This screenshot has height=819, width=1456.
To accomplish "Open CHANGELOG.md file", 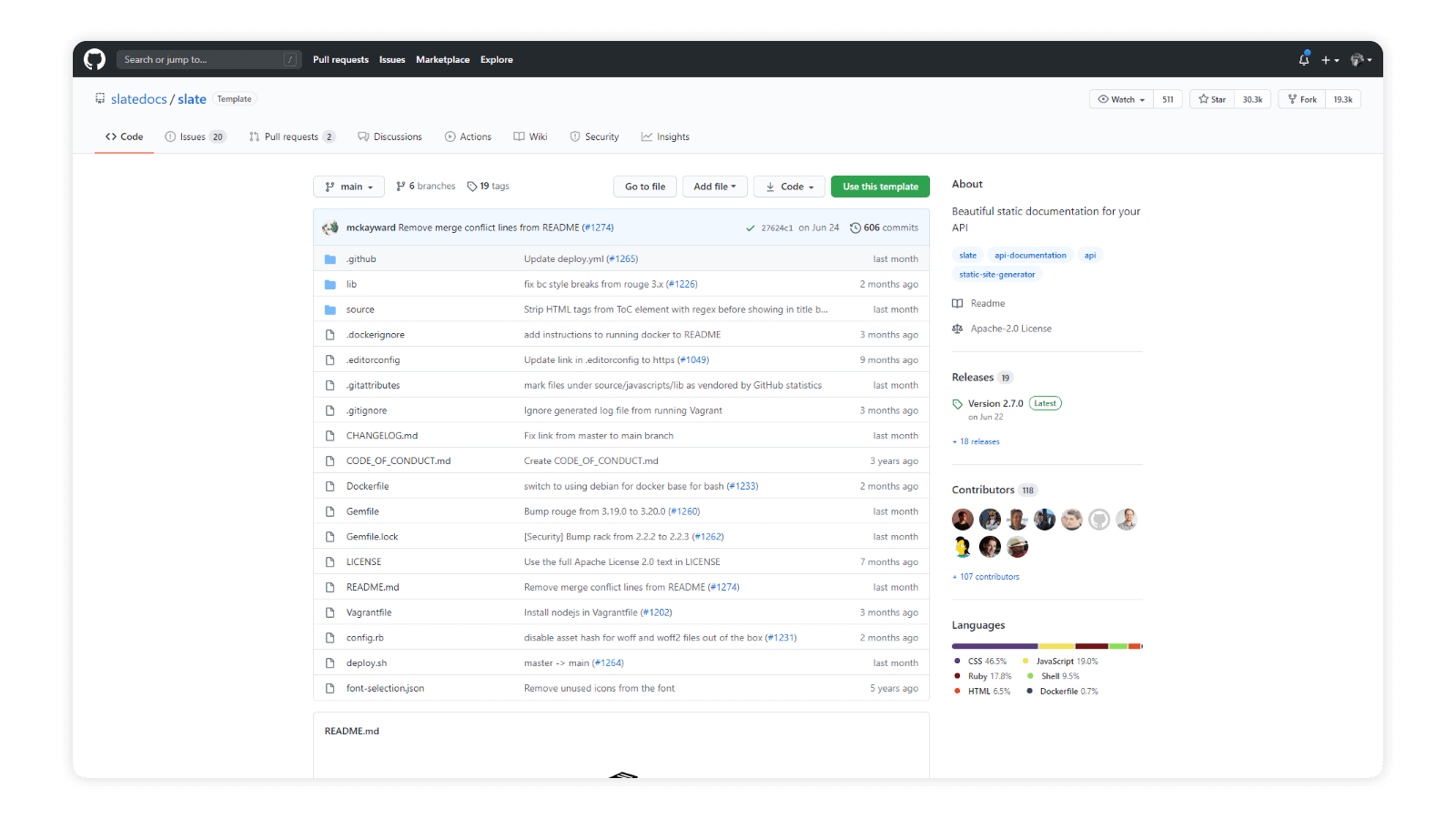I will click(x=382, y=436).
